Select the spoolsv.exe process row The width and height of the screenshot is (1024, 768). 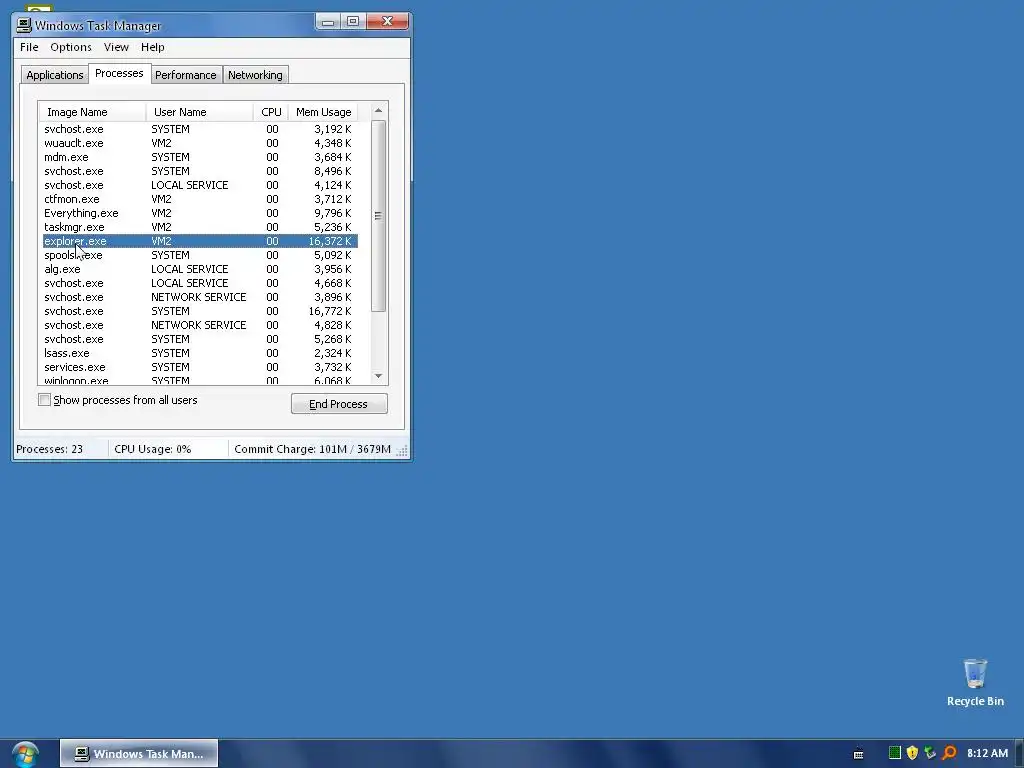pyautogui.click(x=200, y=255)
